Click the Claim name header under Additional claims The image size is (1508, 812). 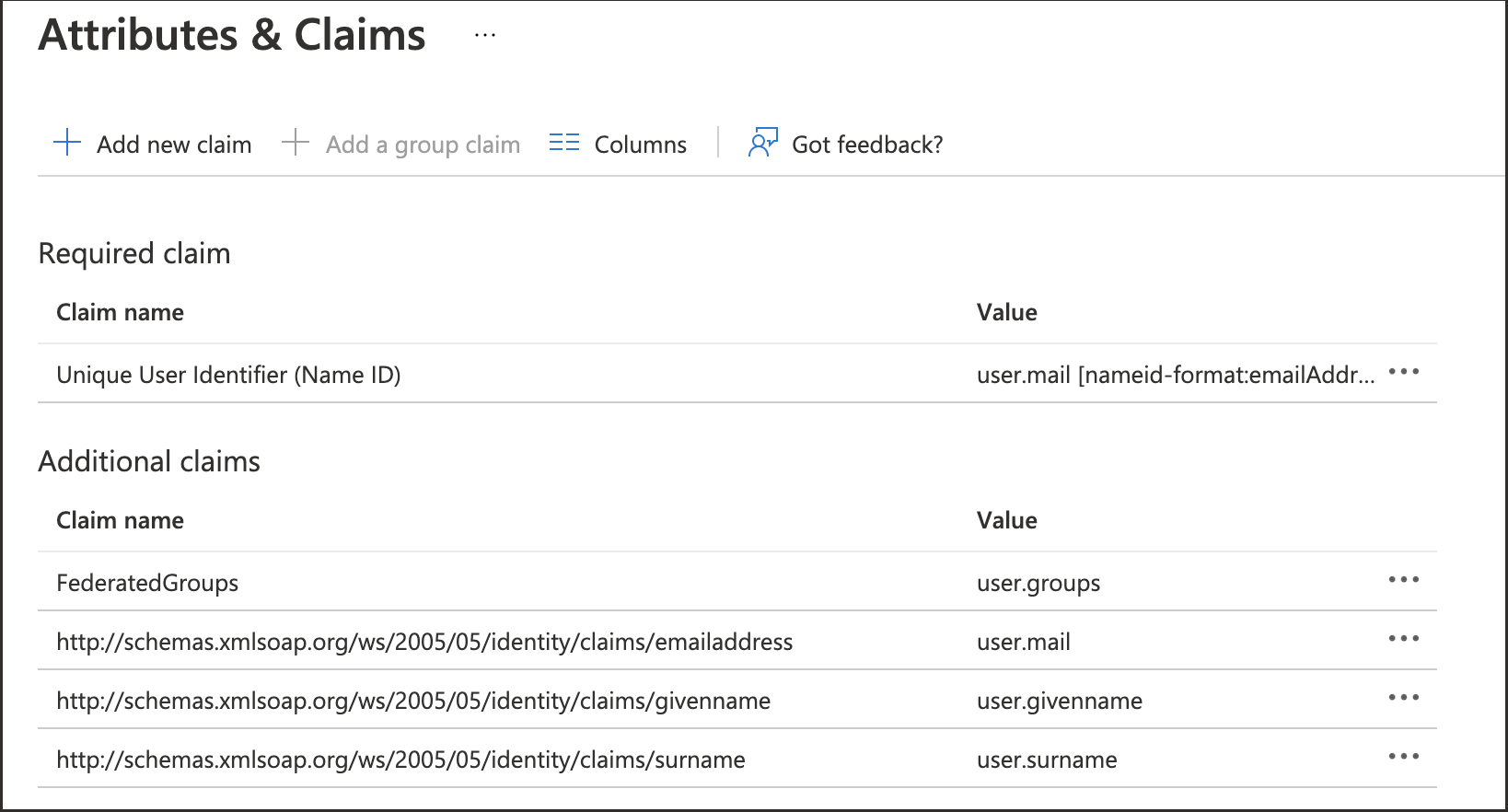120,520
